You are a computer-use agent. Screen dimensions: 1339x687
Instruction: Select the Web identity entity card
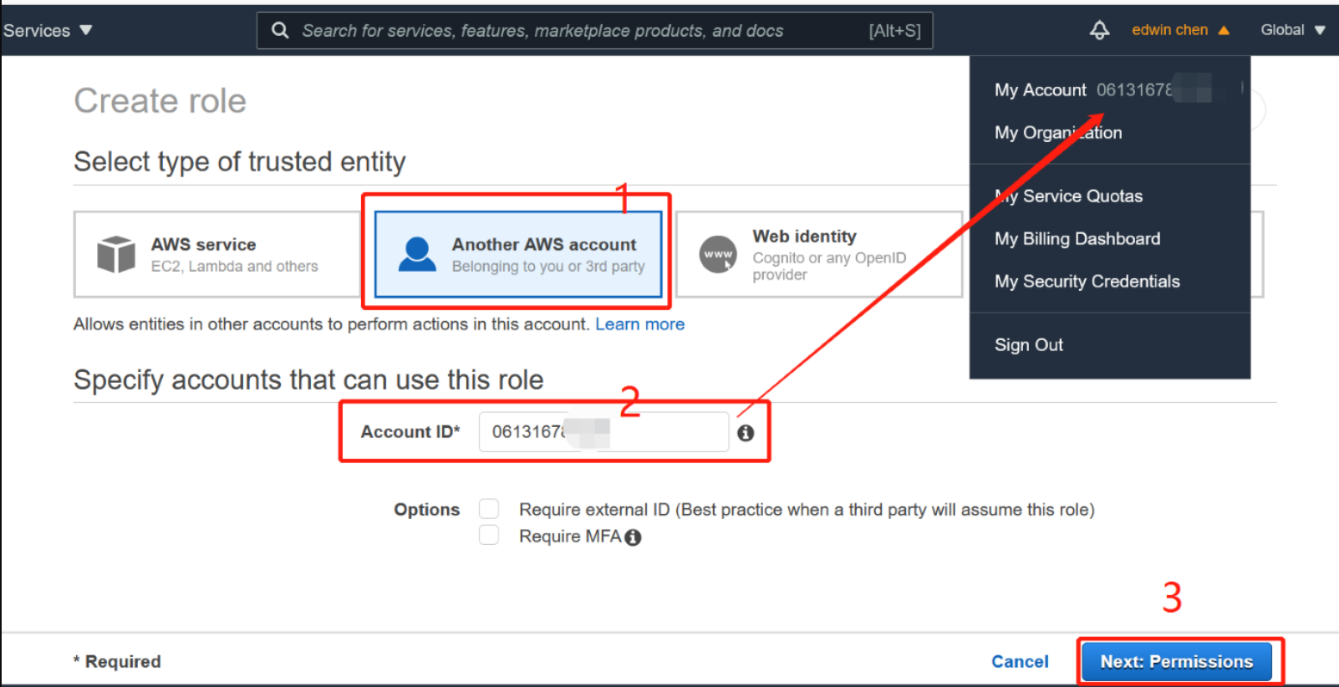tap(819, 254)
